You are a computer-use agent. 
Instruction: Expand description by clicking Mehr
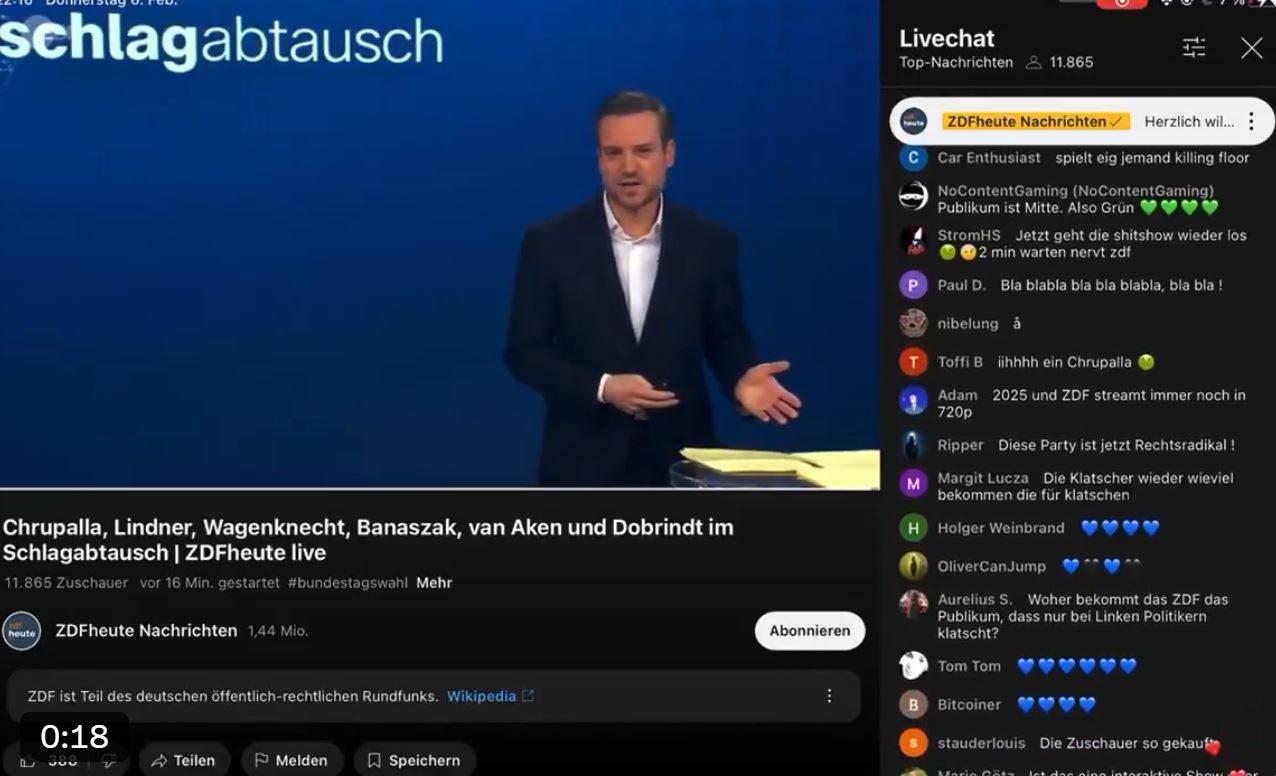coord(434,582)
